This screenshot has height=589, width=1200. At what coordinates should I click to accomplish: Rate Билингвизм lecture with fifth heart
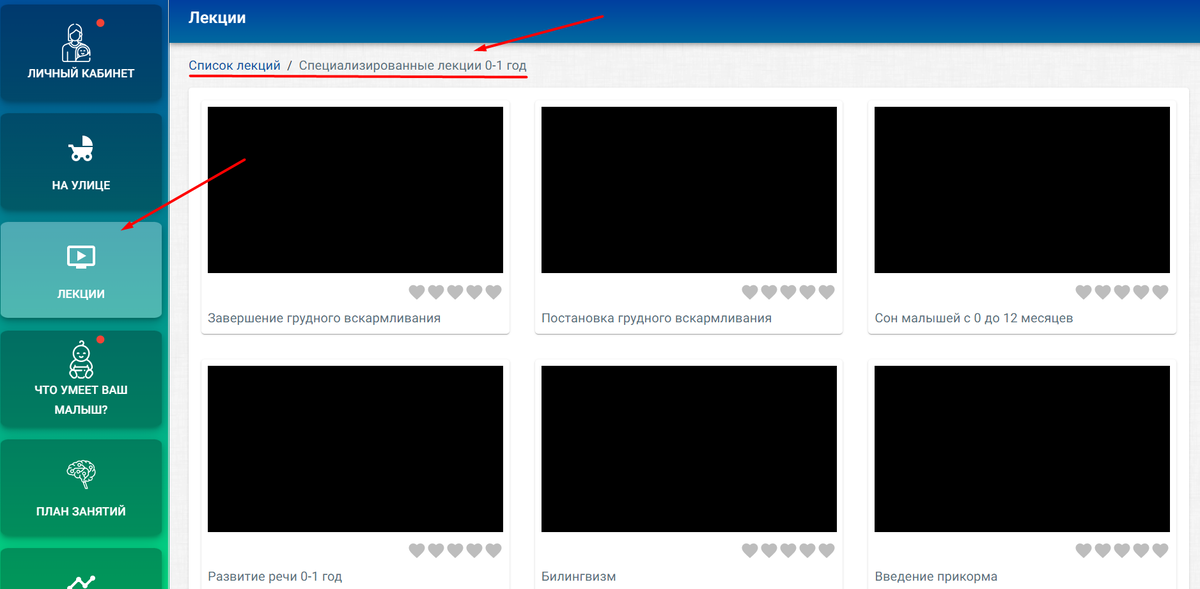(x=826, y=551)
